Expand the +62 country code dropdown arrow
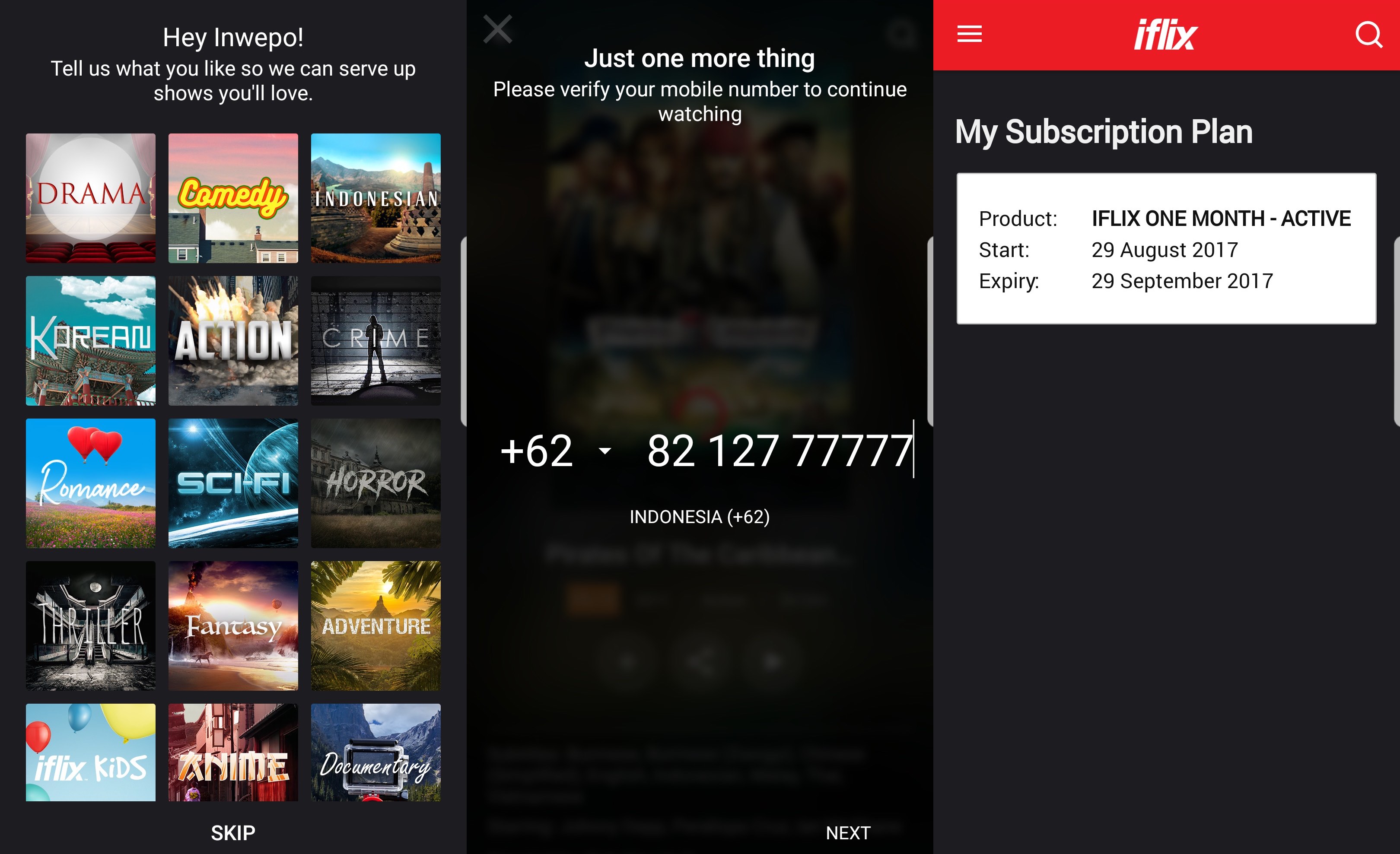 click(605, 451)
